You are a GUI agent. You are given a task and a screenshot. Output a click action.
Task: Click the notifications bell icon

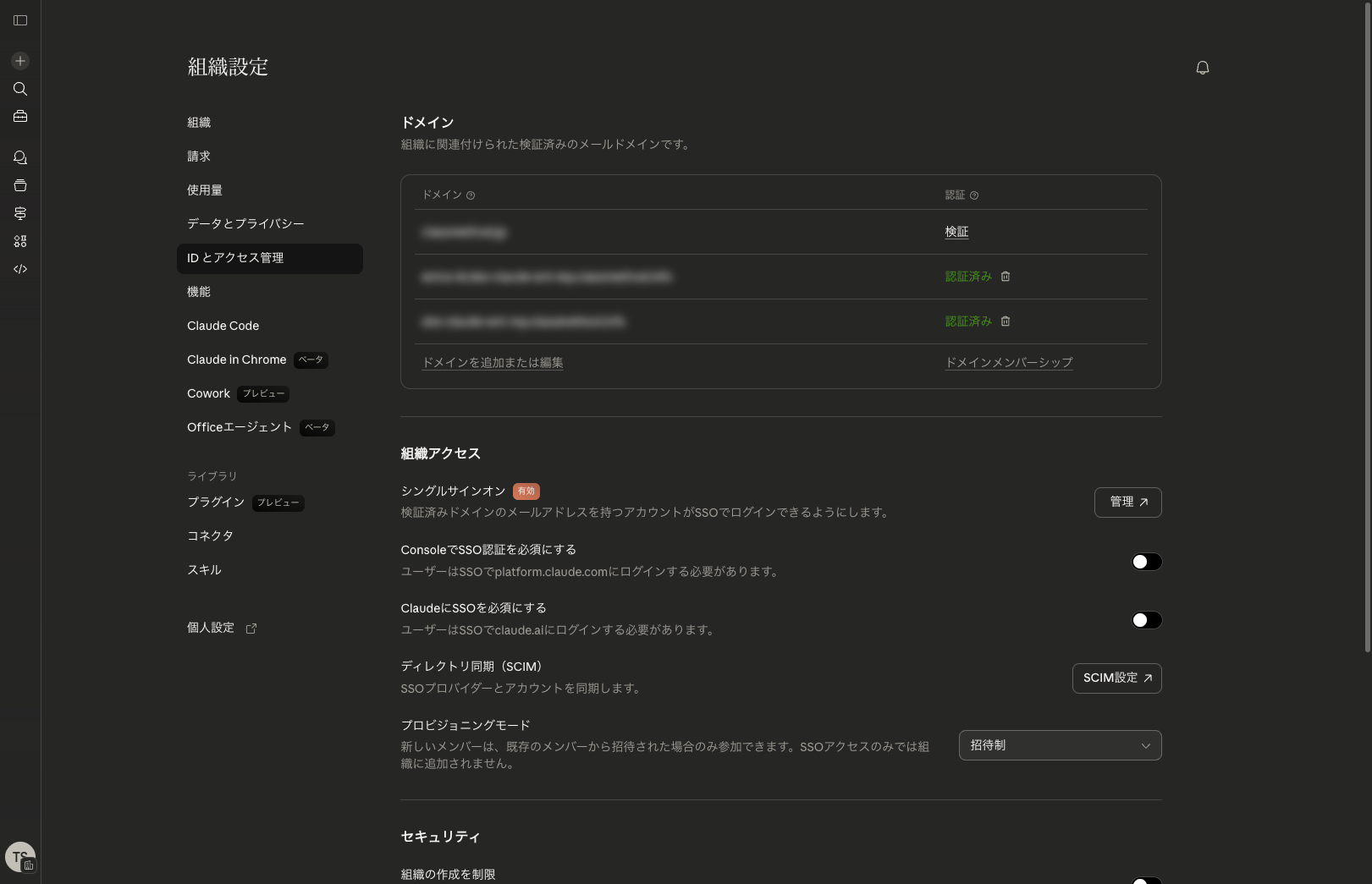(x=1202, y=68)
